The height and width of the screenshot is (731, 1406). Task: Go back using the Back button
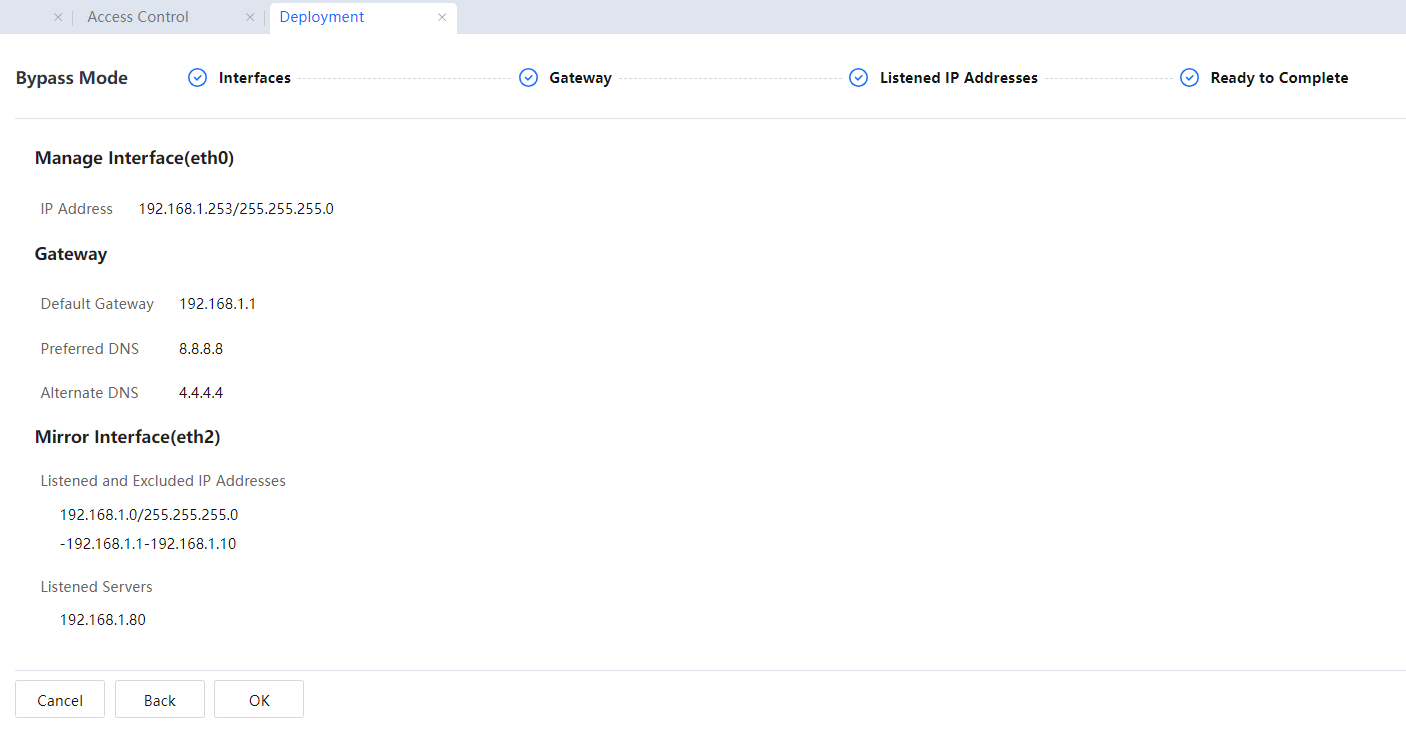click(x=160, y=700)
